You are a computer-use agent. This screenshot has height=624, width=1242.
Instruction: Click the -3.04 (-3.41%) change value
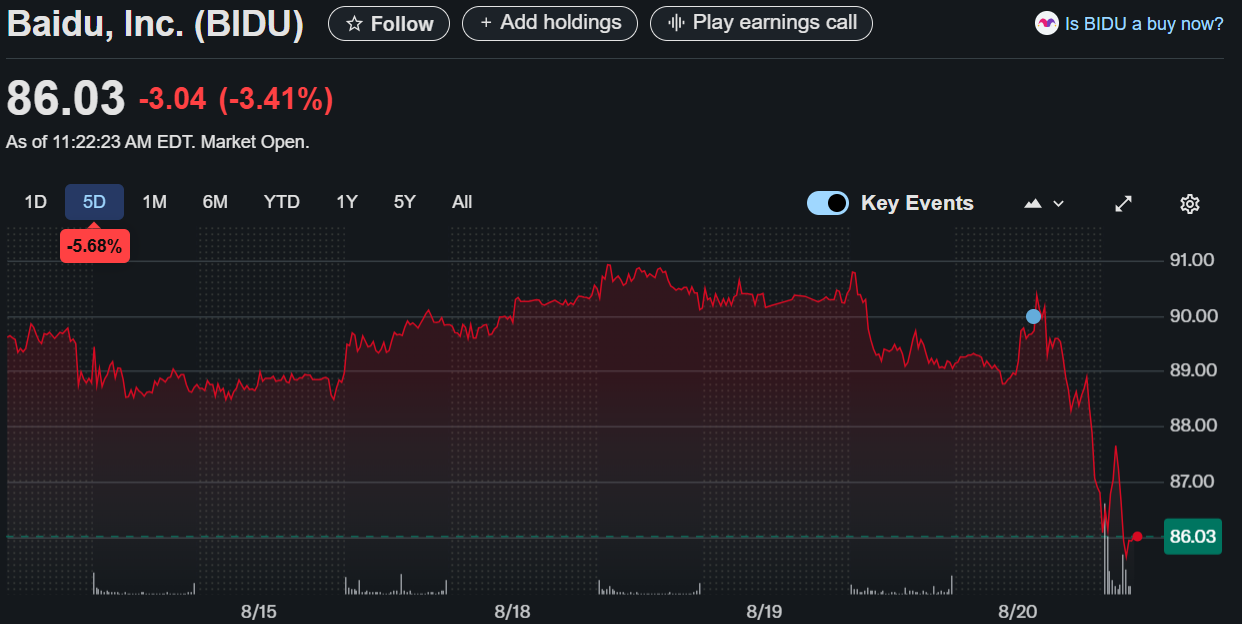pos(236,99)
